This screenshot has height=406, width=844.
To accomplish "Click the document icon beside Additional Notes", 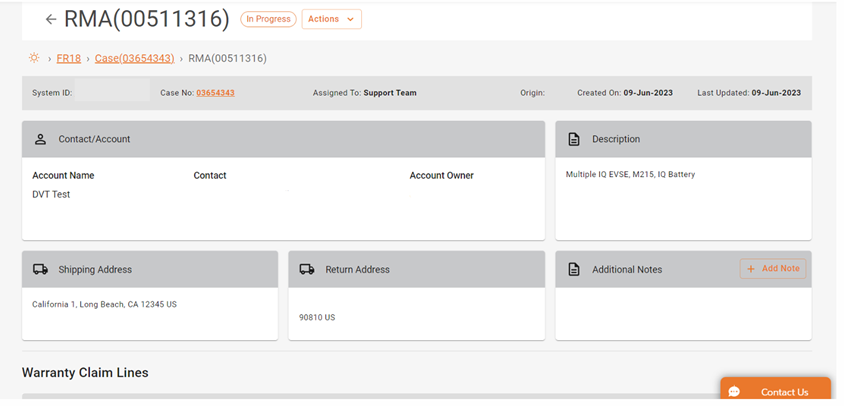I will pyautogui.click(x=574, y=269).
